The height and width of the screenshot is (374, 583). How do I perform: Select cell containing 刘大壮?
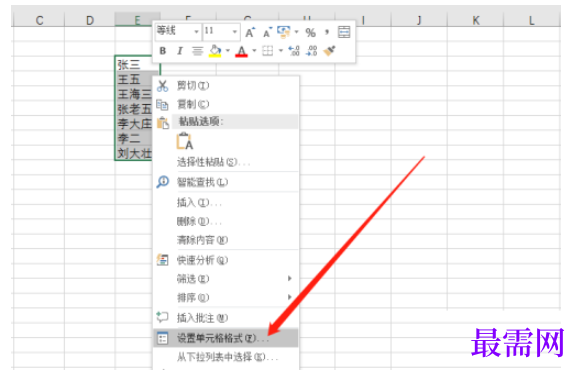[x=134, y=153]
